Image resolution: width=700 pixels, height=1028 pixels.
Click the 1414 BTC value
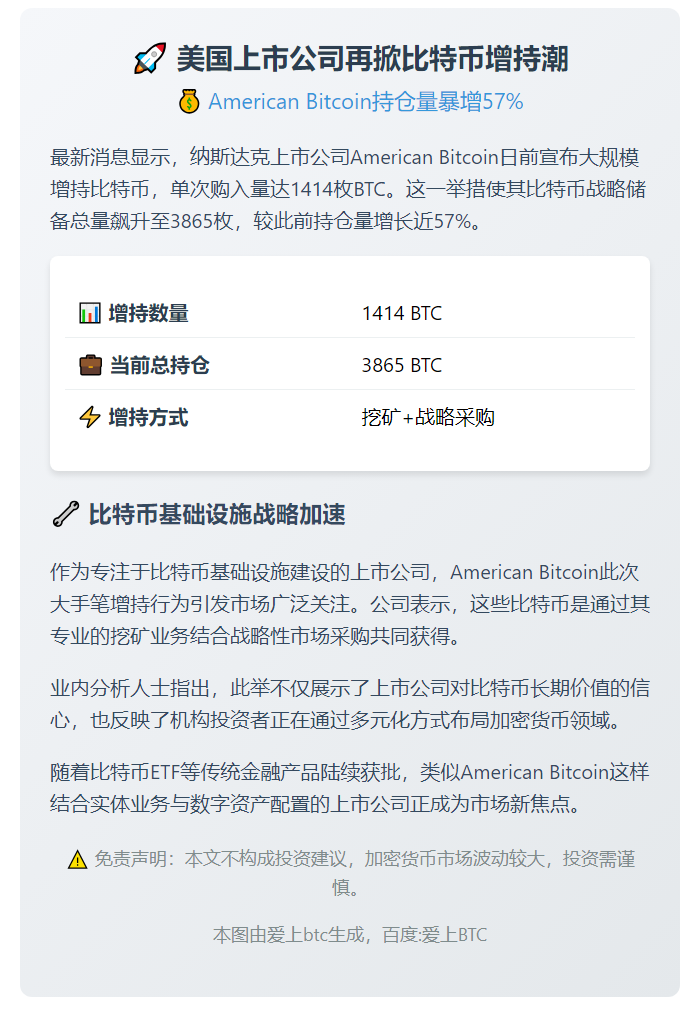click(x=401, y=313)
